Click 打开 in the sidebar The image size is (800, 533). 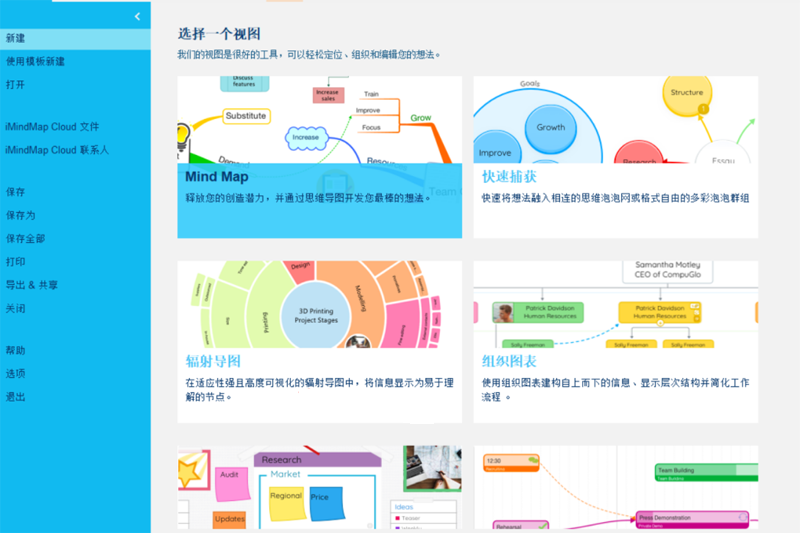coord(75,85)
